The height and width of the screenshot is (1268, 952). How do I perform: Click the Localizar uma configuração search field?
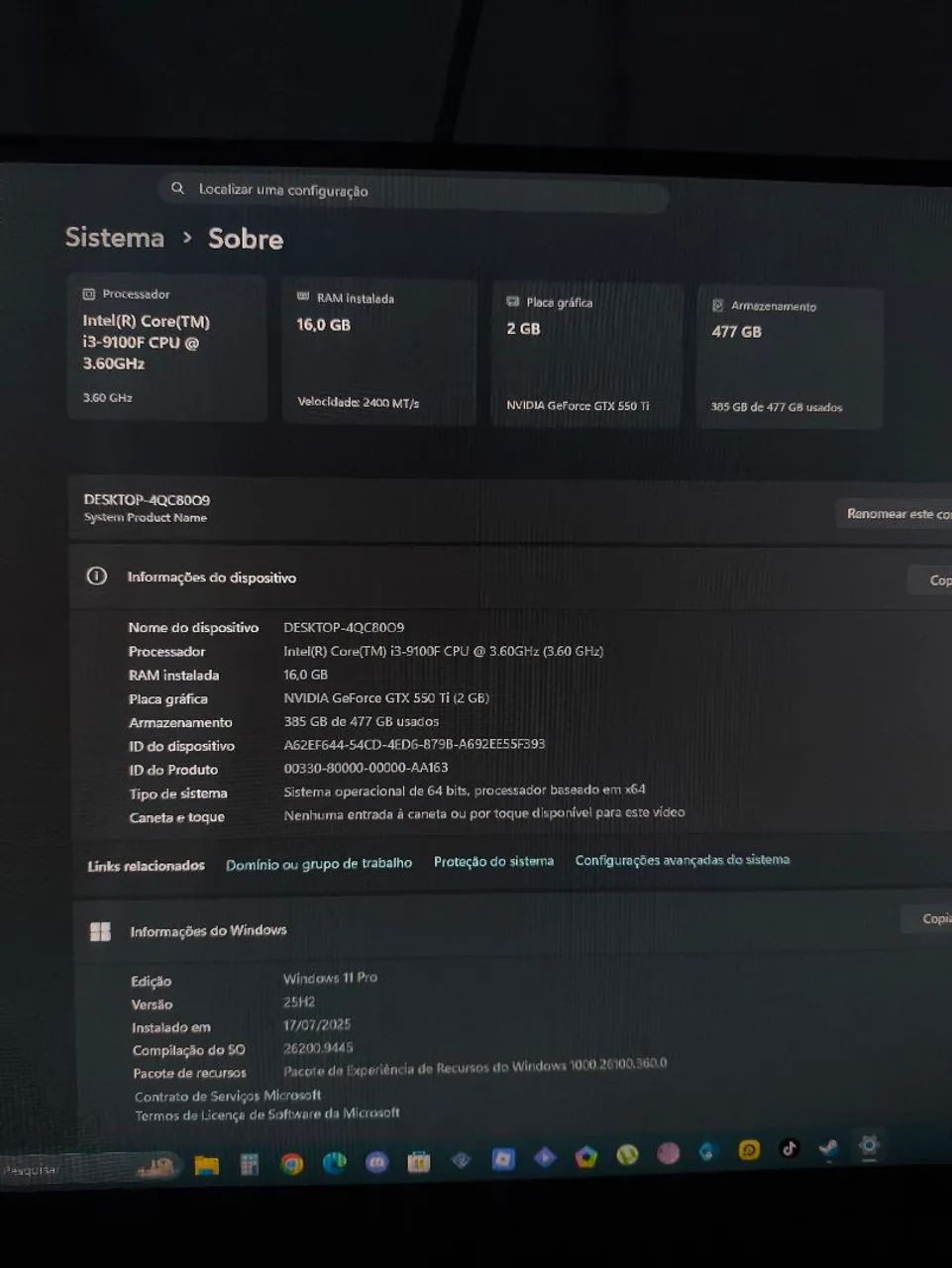click(414, 191)
